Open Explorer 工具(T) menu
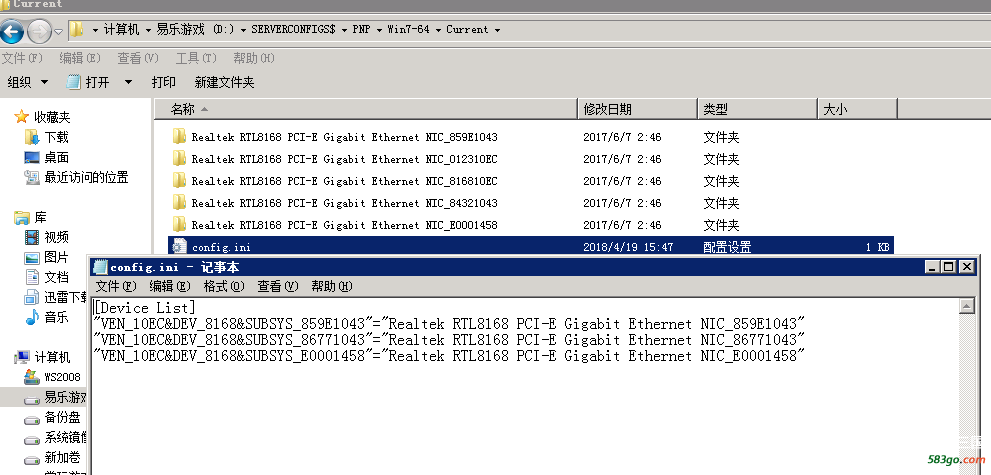991x475 pixels. coord(196,58)
